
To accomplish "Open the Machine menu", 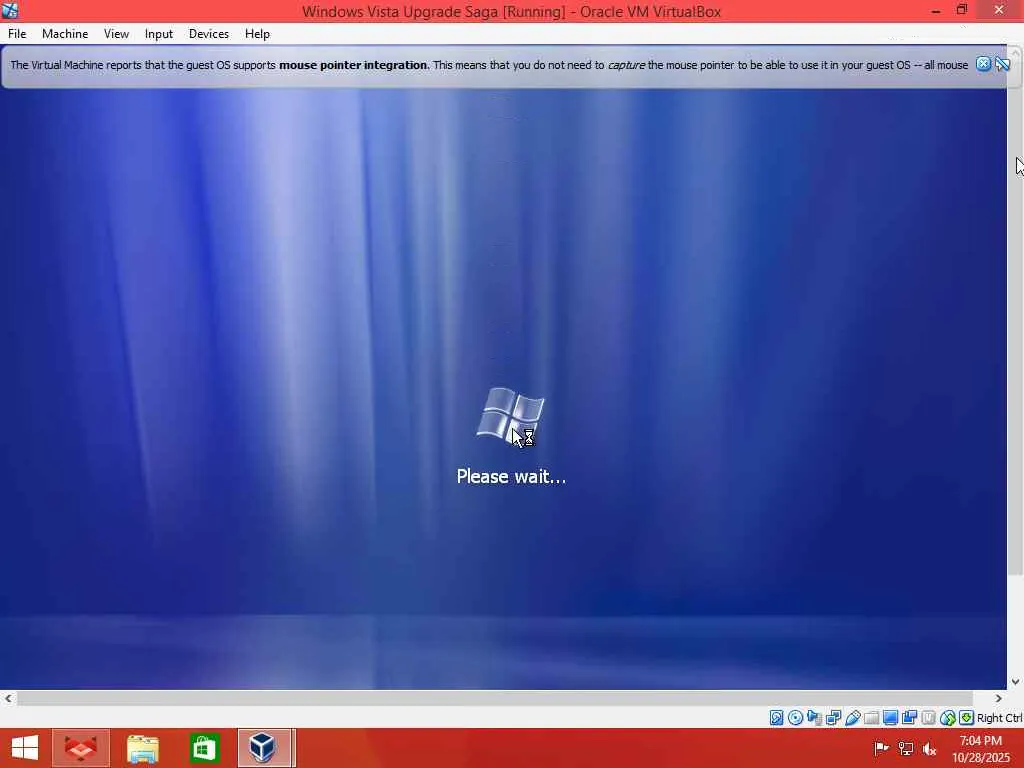I will point(65,34).
